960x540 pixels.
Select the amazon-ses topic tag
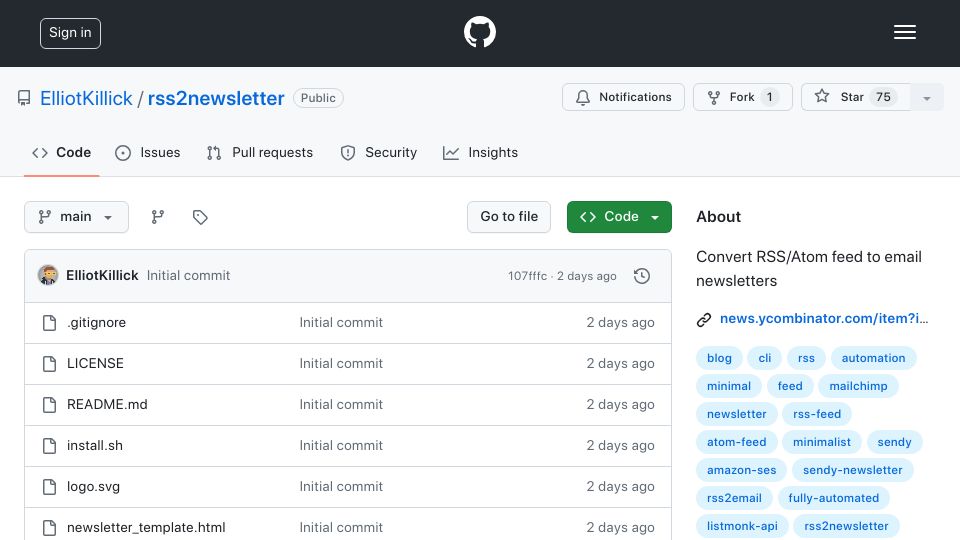[741, 470]
